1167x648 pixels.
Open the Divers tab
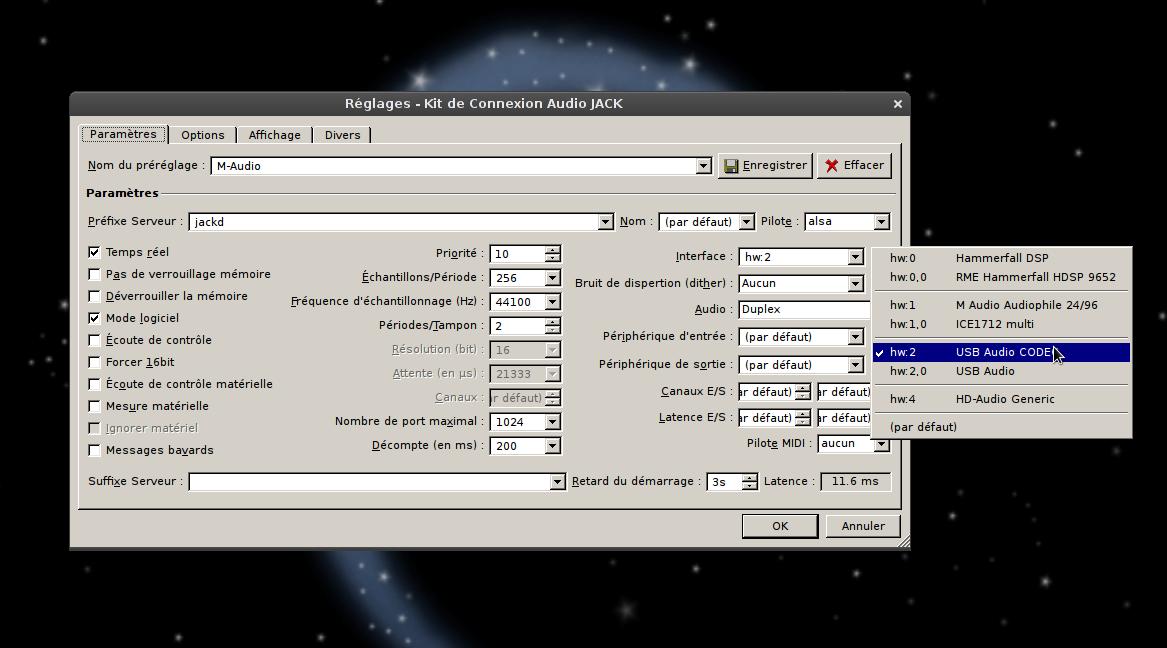[342, 135]
